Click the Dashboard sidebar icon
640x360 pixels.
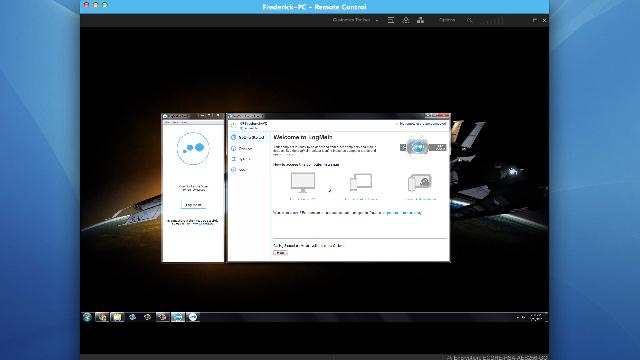[234, 138]
